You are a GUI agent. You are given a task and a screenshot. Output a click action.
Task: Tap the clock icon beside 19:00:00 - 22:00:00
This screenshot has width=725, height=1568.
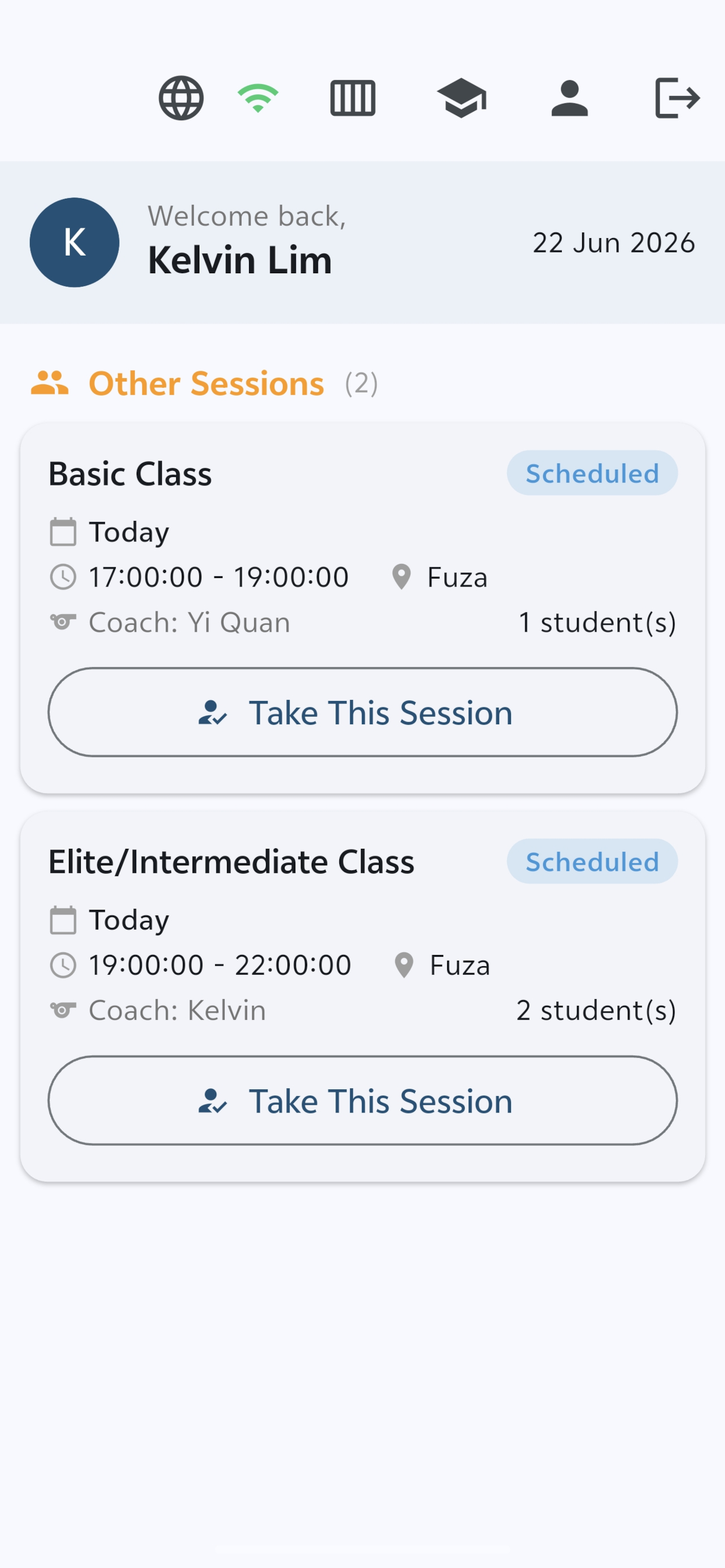[x=63, y=965]
